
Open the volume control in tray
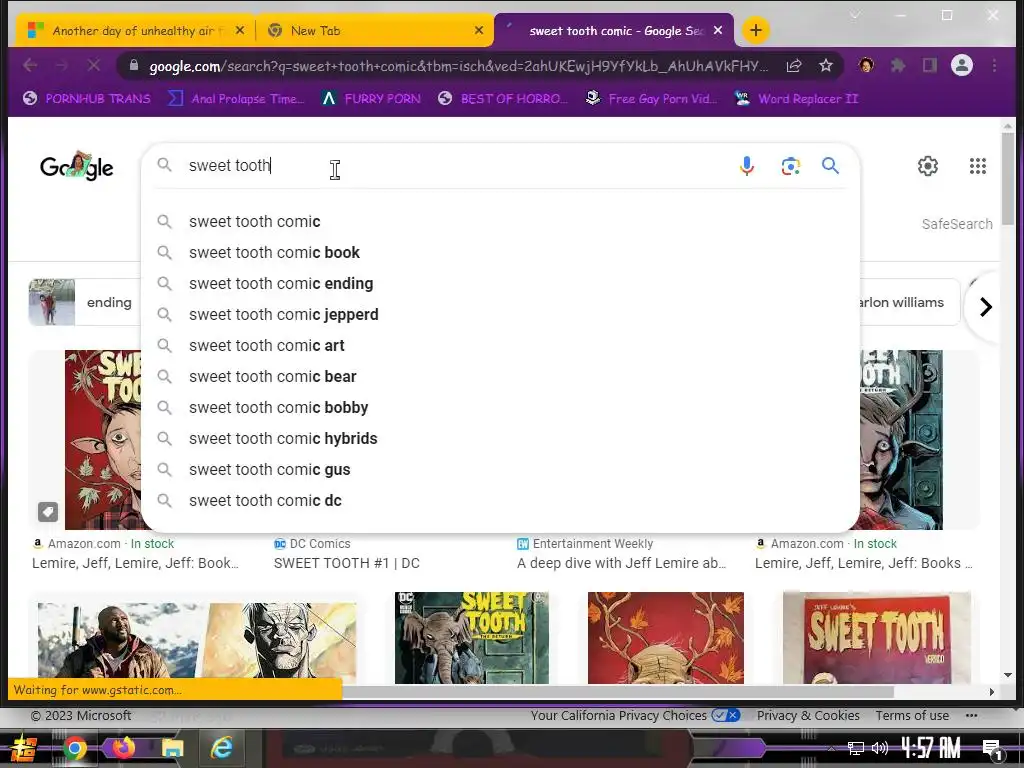point(879,748)
